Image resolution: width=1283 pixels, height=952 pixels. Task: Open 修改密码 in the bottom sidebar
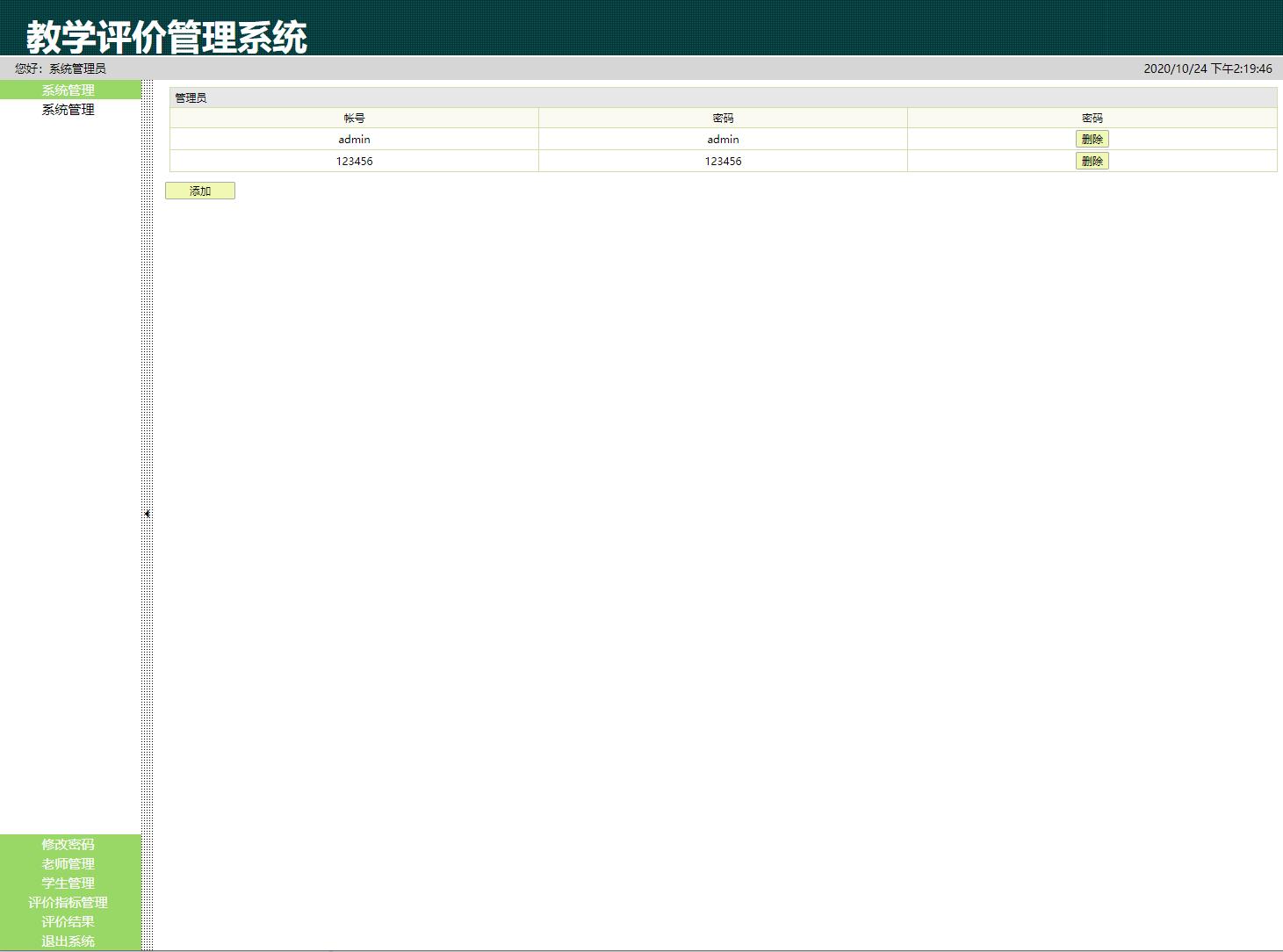[x=70, y=844]
